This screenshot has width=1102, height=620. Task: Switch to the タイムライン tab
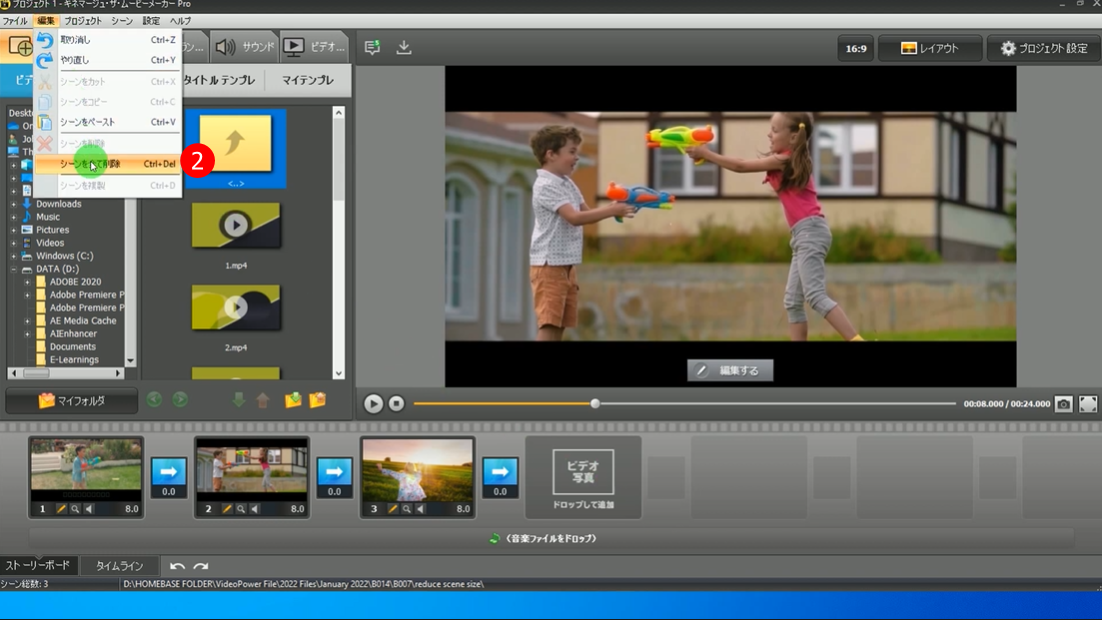(119, 566)
